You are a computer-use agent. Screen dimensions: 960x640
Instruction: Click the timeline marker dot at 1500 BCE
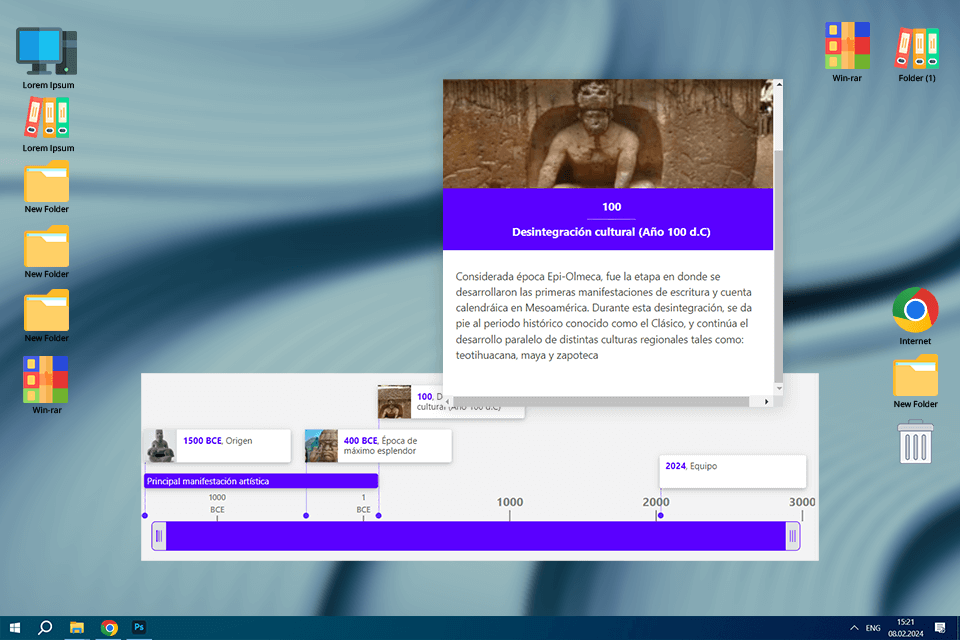pos(145,516)
